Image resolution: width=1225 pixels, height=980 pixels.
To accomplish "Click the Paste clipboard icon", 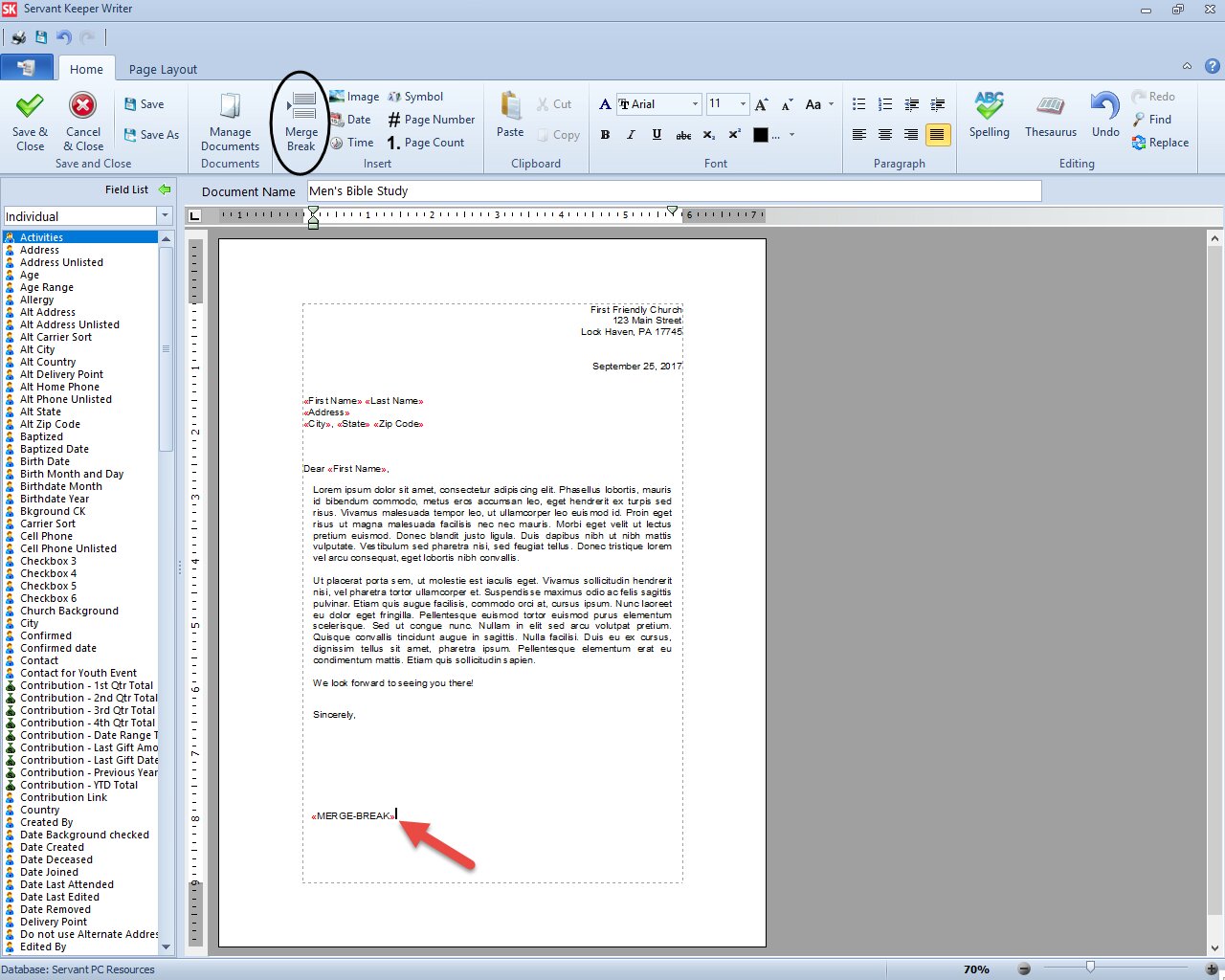I will click(510, 105).
